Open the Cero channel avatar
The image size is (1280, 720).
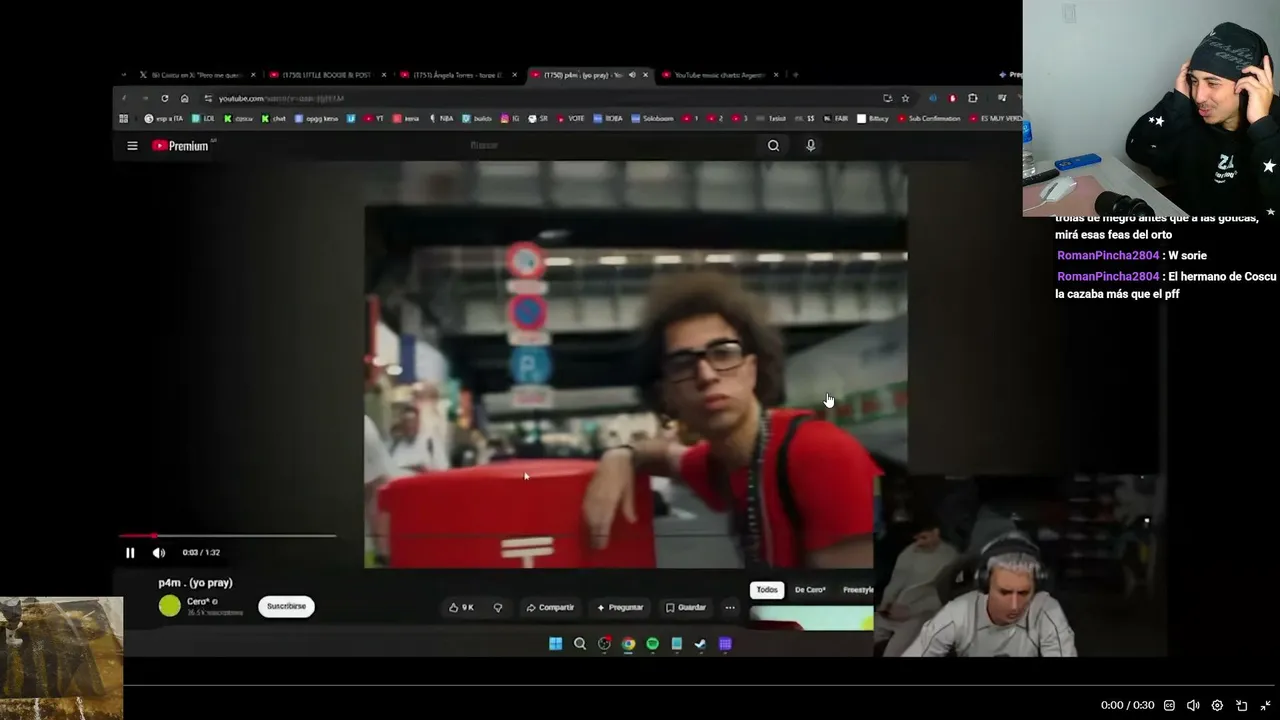pos(170,605)
